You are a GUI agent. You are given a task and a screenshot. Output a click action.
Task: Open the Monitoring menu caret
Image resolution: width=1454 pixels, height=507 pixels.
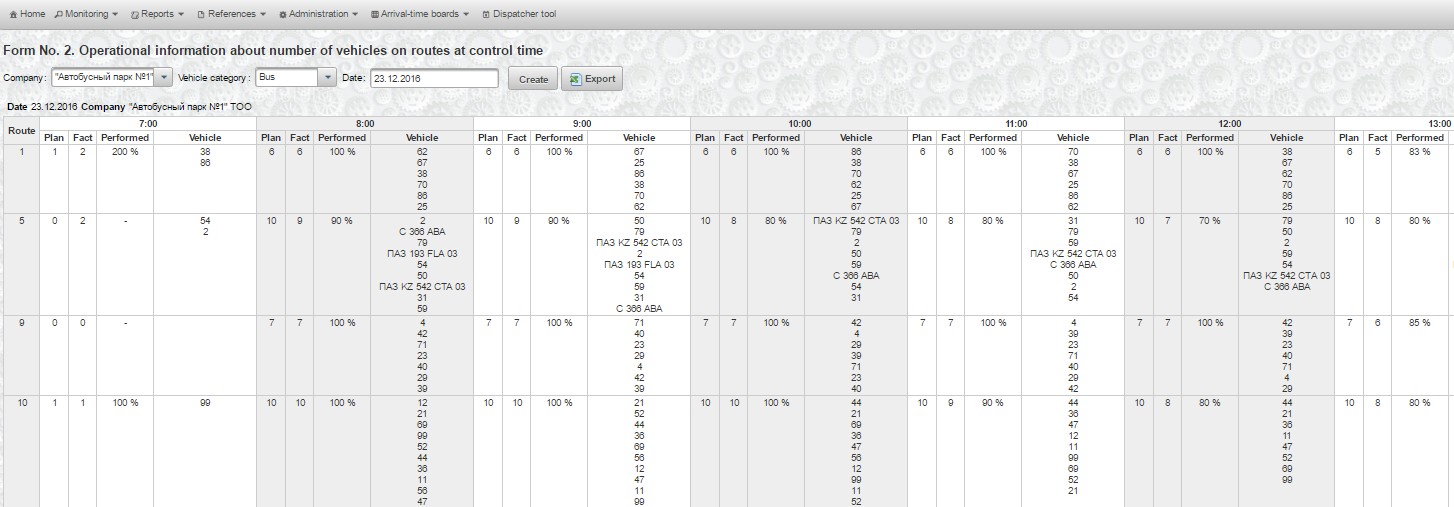[115, 15]
